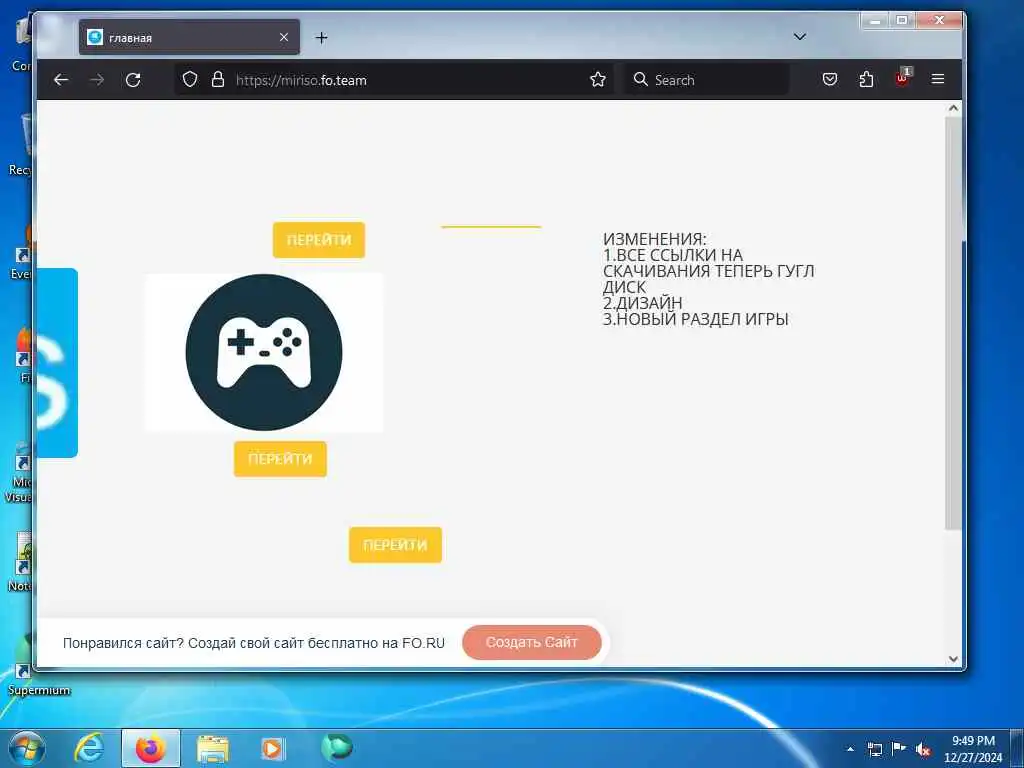Click the Supermium taskbar icon
Screen dimensions: 1024x768
click(x=337, y=747)
